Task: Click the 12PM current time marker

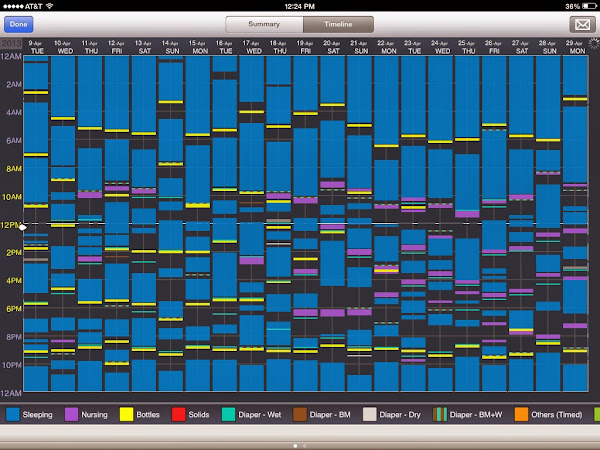Action: coord(23,226)
